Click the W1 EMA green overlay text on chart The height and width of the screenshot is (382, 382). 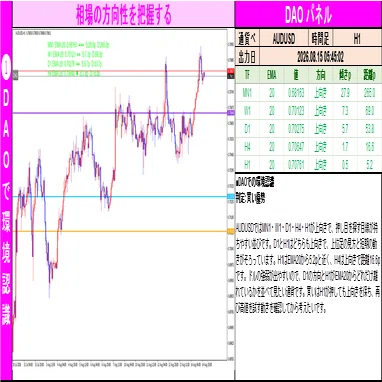[75, 55]
